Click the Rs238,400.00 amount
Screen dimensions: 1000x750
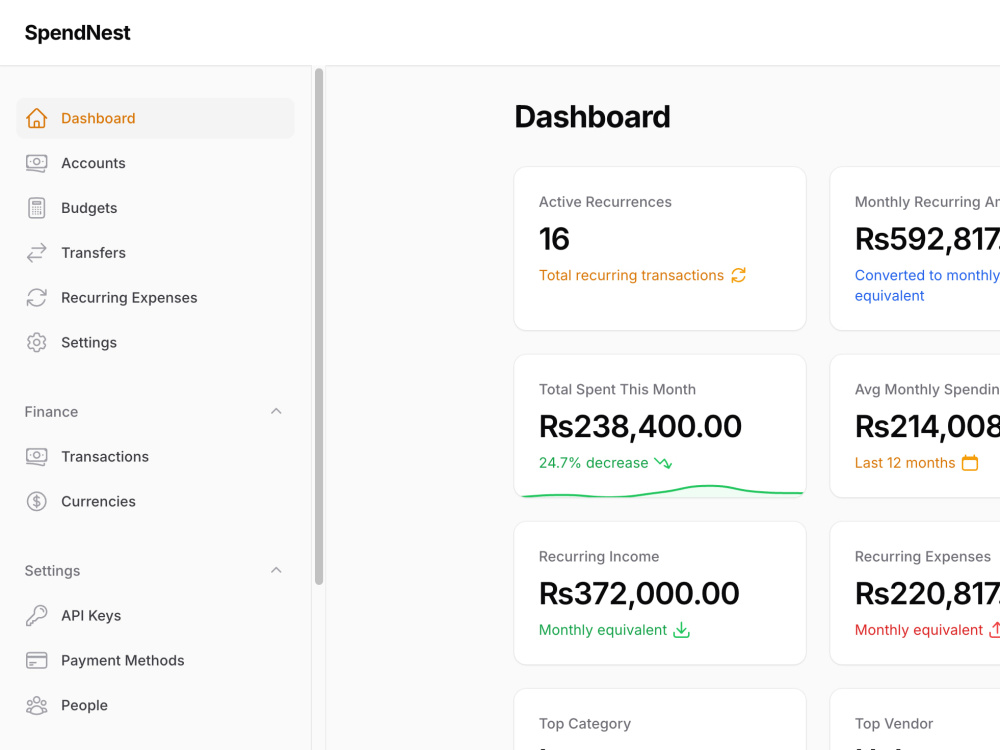coord(640,426)
